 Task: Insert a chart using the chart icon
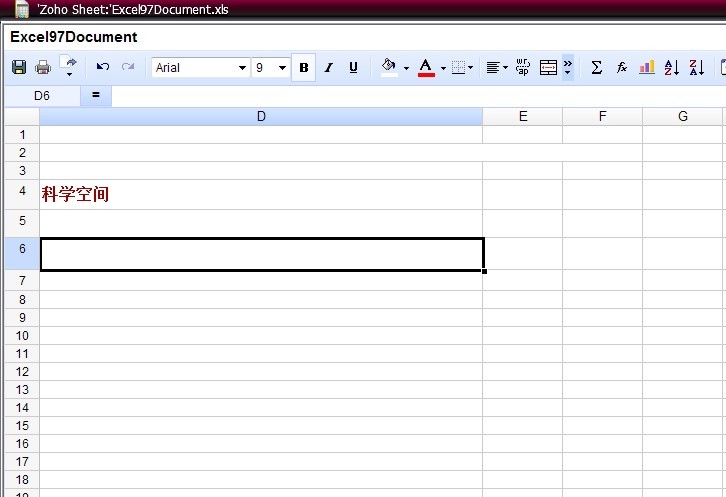(647, 68)
